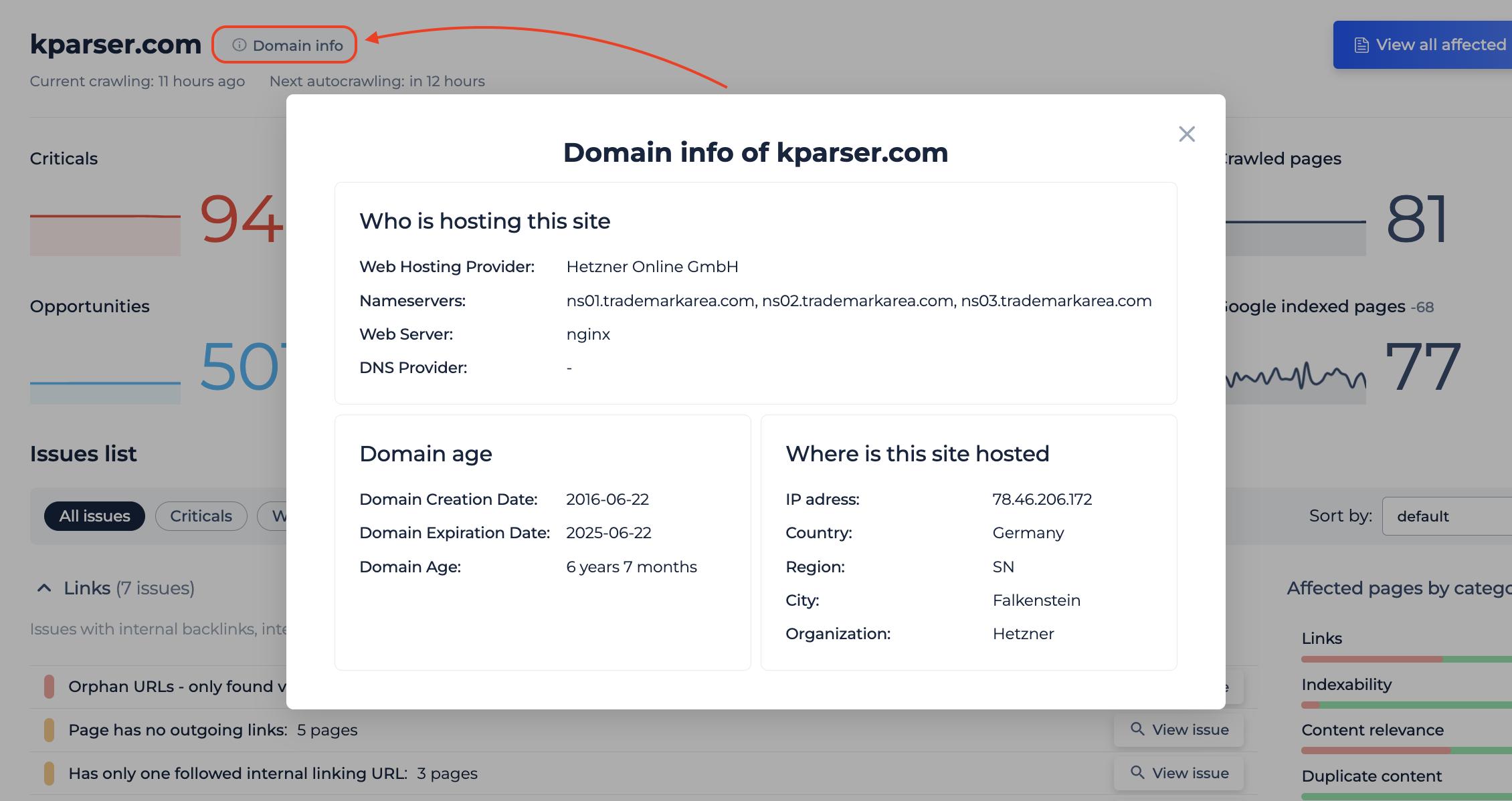Click Google indexed pages count 77
This screenshot has width=1512, height=801.
(1423, 366)
